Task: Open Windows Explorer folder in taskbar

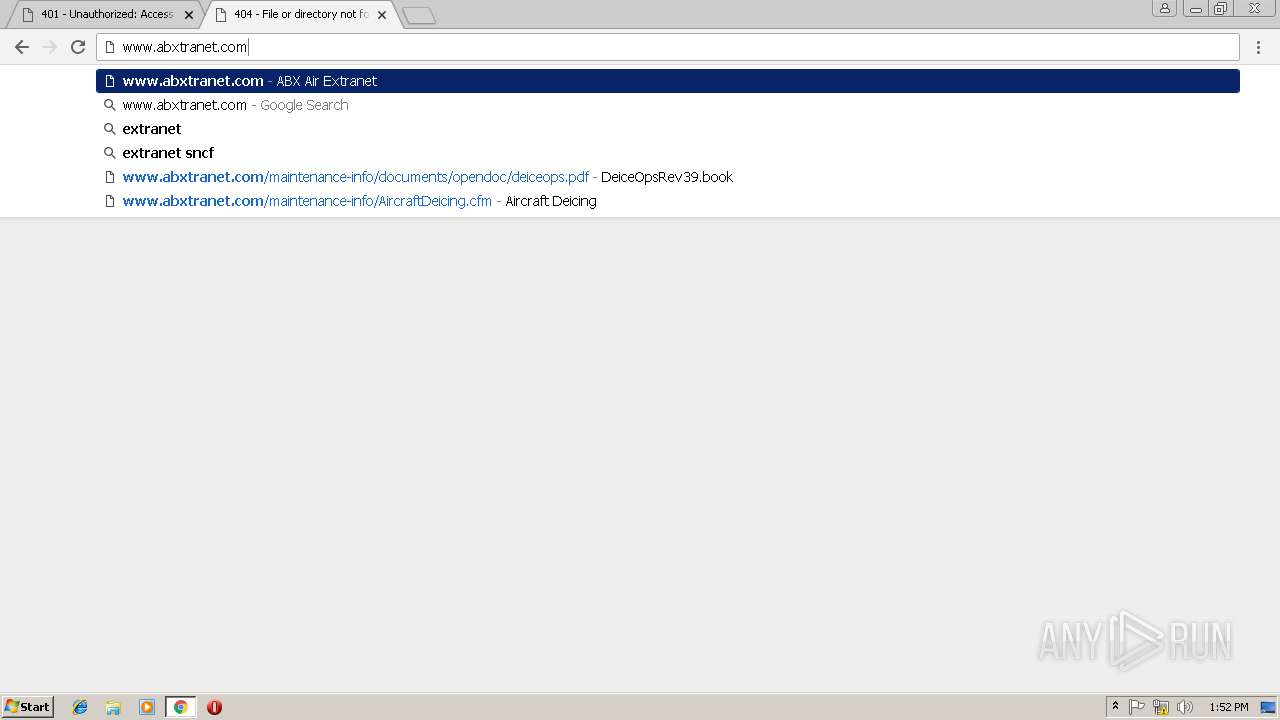Action: (113, 707)
